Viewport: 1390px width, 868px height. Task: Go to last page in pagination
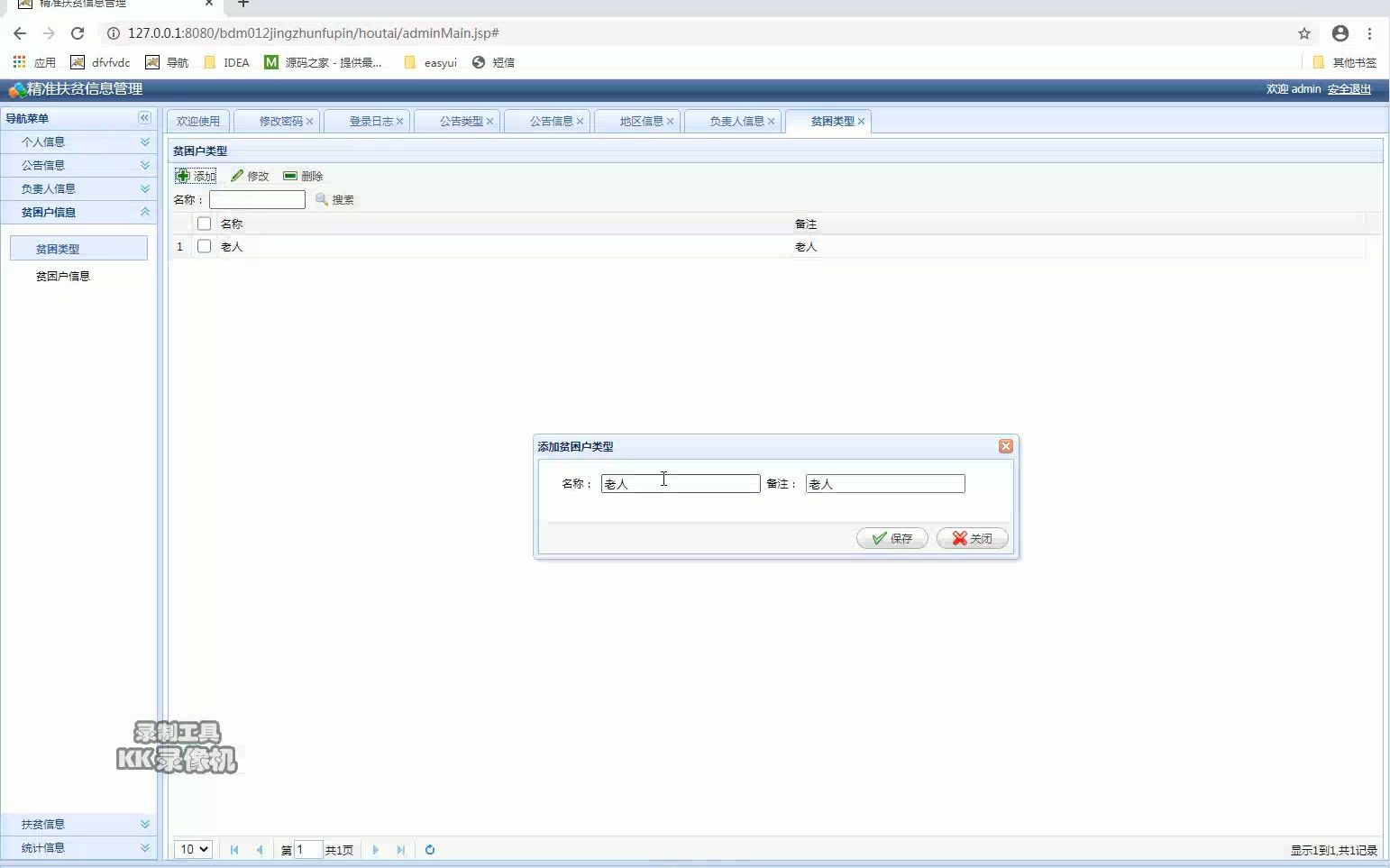pyautogui.click(x=401, y=849)
